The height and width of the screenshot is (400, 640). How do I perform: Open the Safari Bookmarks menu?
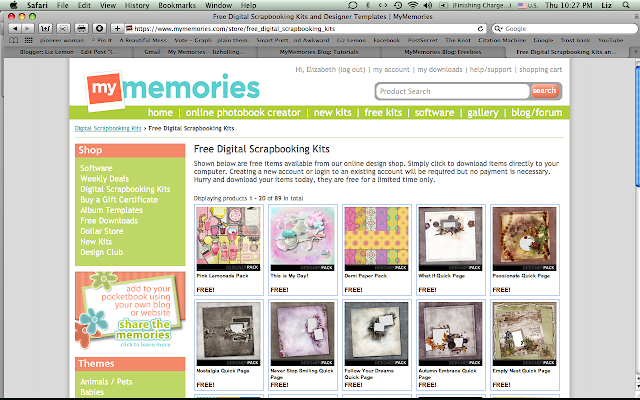click(177, 5)
